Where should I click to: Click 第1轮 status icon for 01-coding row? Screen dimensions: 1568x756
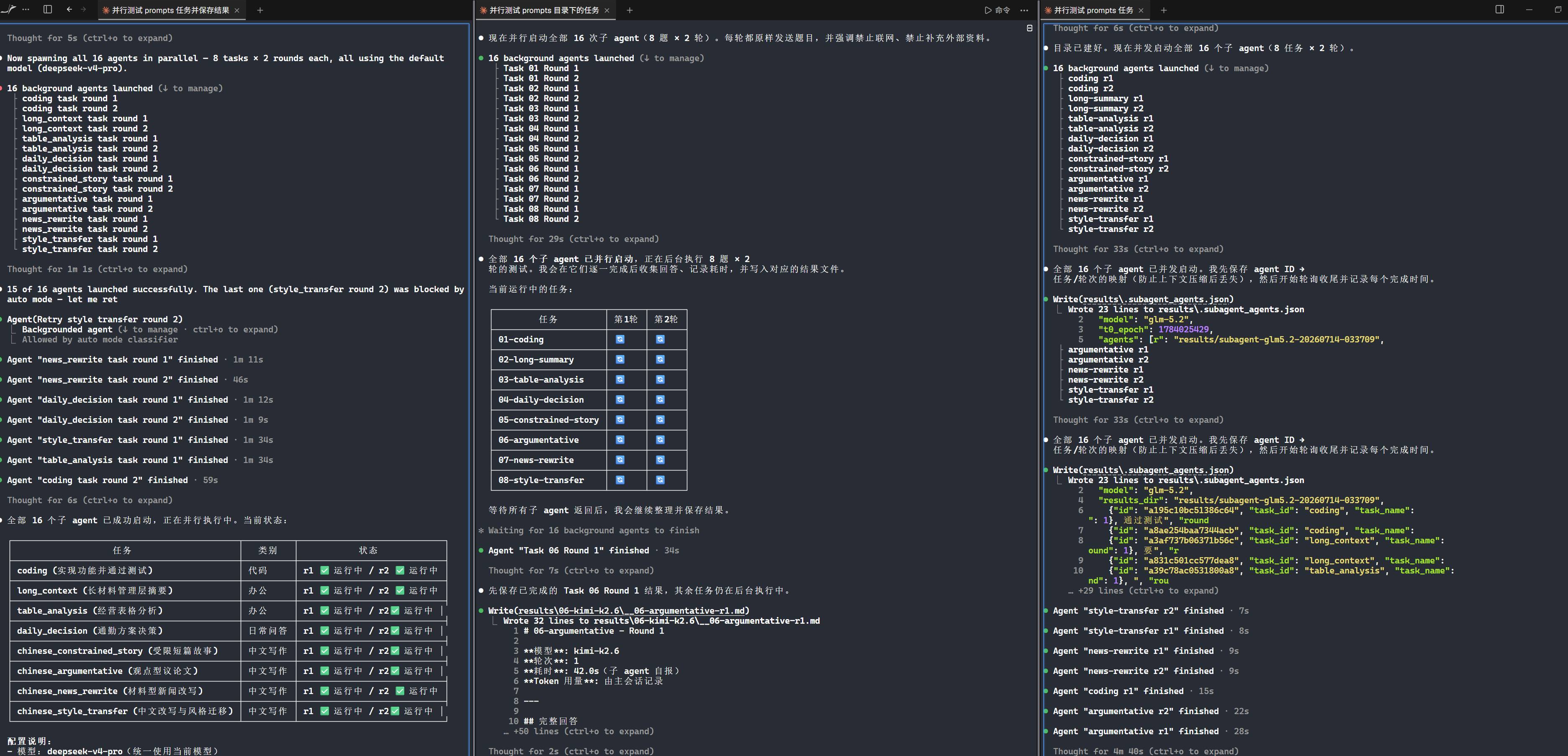[x=619, y=339]
